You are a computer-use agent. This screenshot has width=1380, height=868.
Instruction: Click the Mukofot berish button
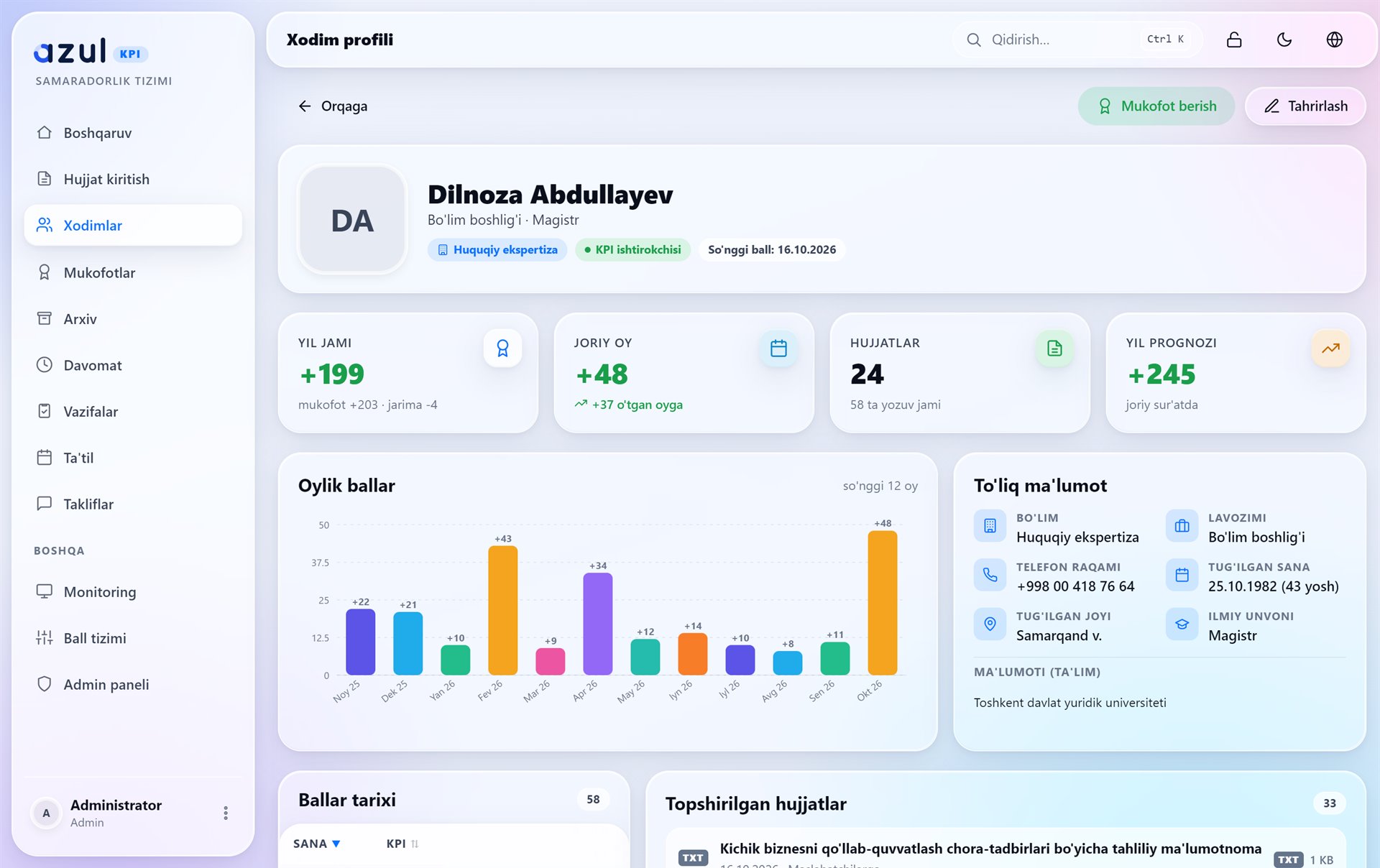coord(1156,106)
